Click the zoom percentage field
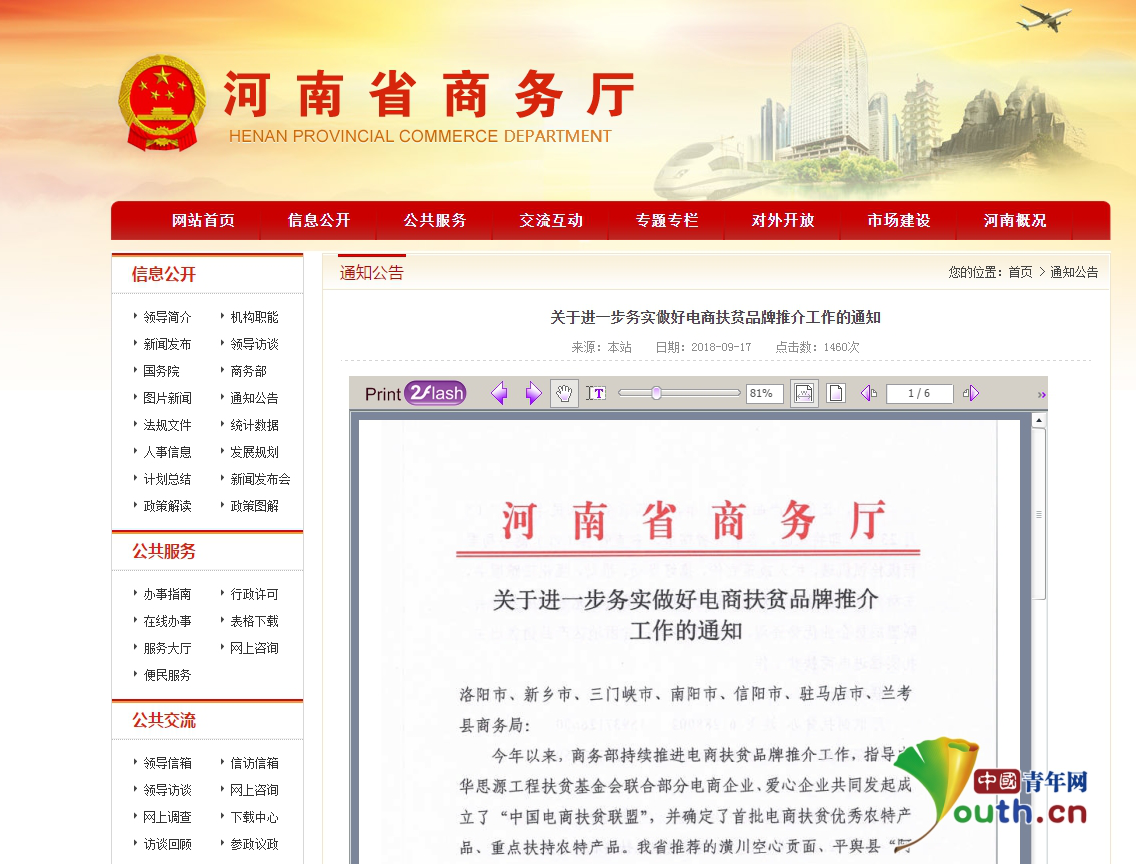Image resolution: width=1136 pixels, height=864 pixels. pos(764,393)
